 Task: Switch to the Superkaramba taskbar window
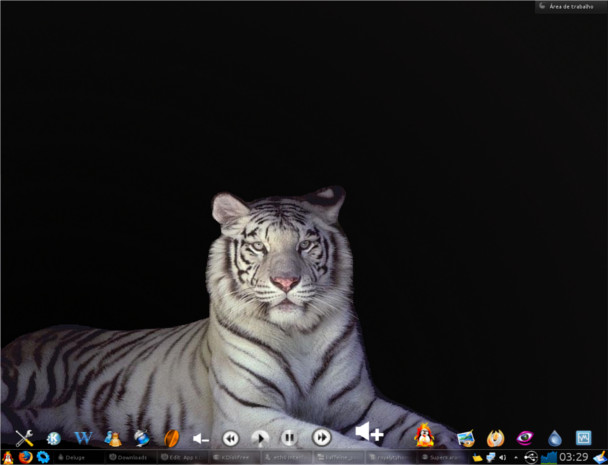(x=442, y=458)
